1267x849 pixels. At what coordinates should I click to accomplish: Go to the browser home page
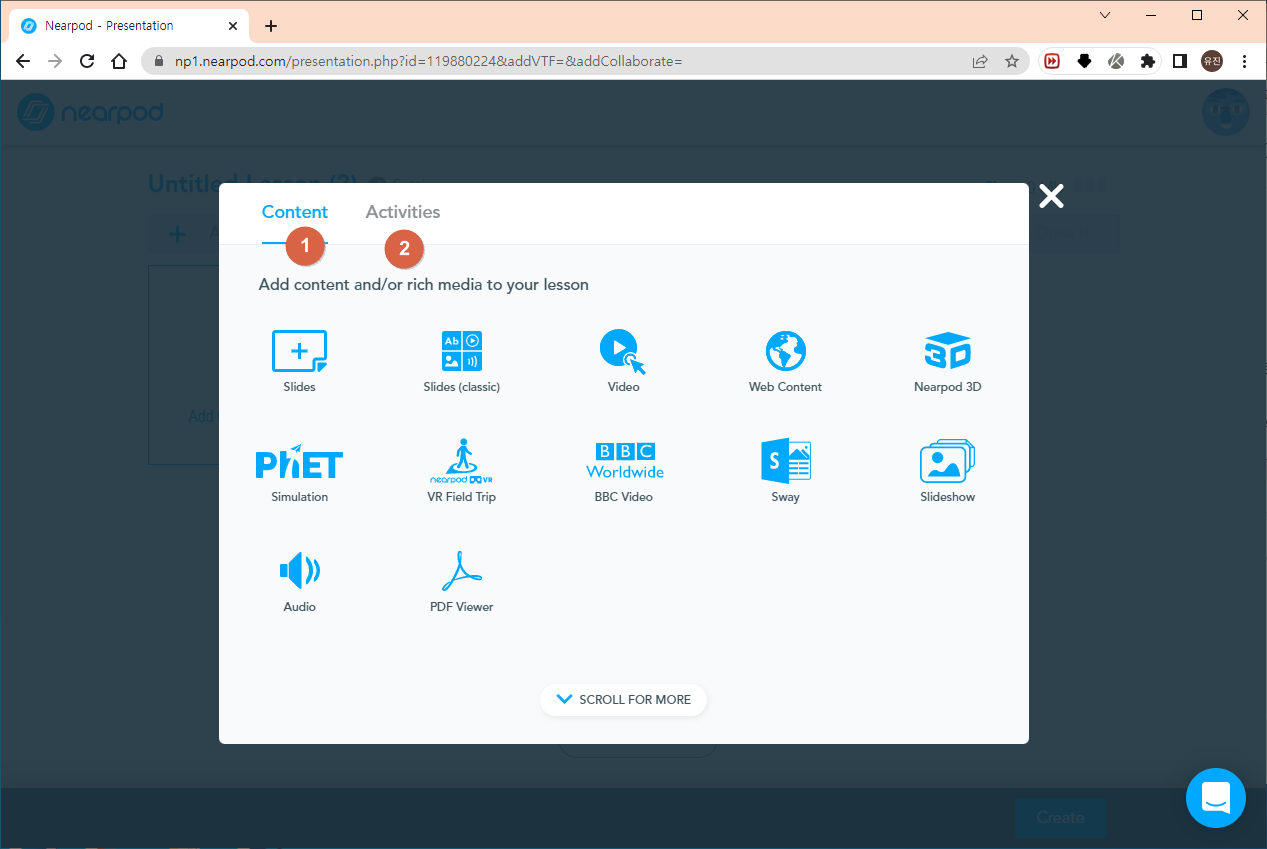point(119,61)
